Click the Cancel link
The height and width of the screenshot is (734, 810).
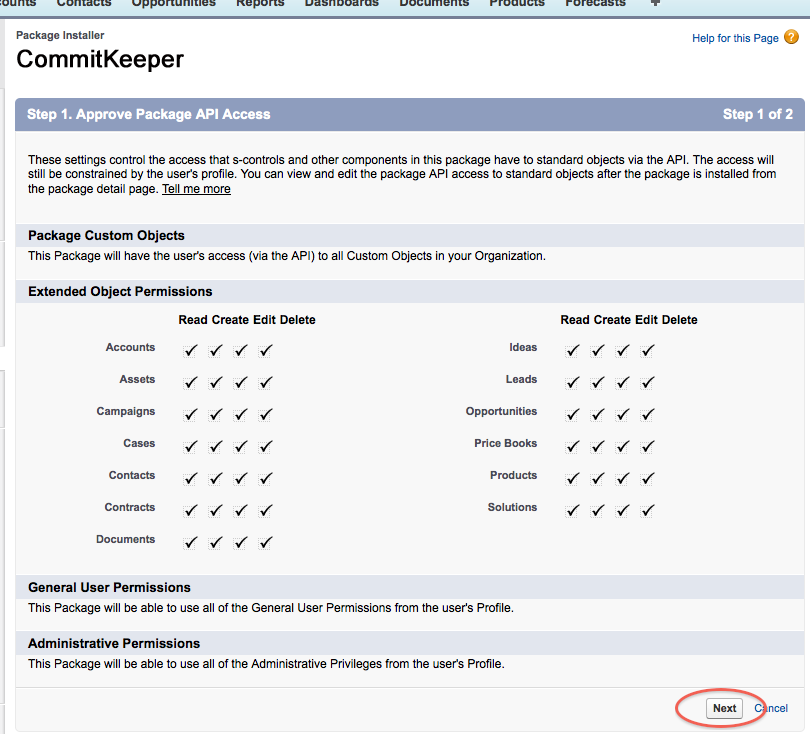[x=771, y=708]
